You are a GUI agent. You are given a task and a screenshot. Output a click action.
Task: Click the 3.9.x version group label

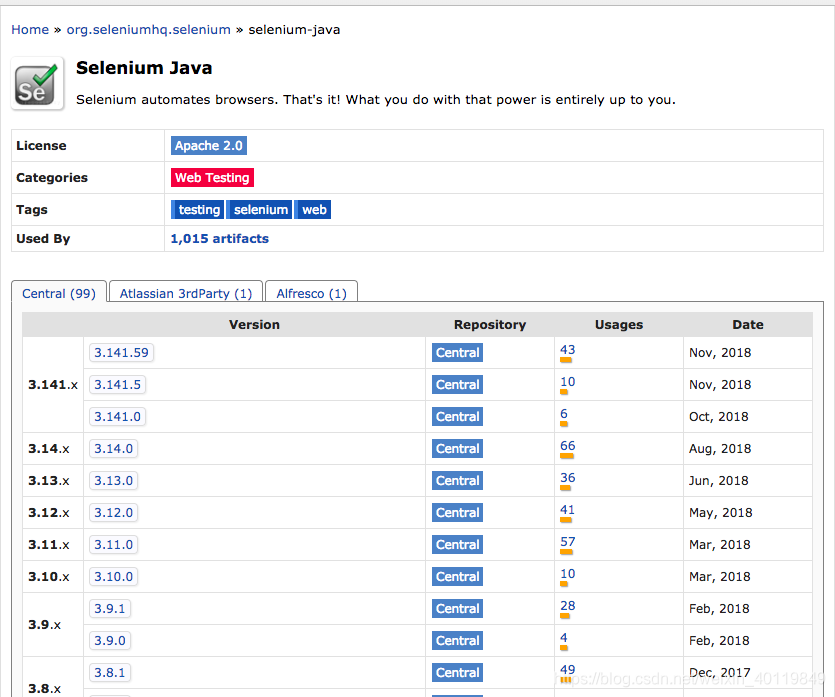click(44, 624)
